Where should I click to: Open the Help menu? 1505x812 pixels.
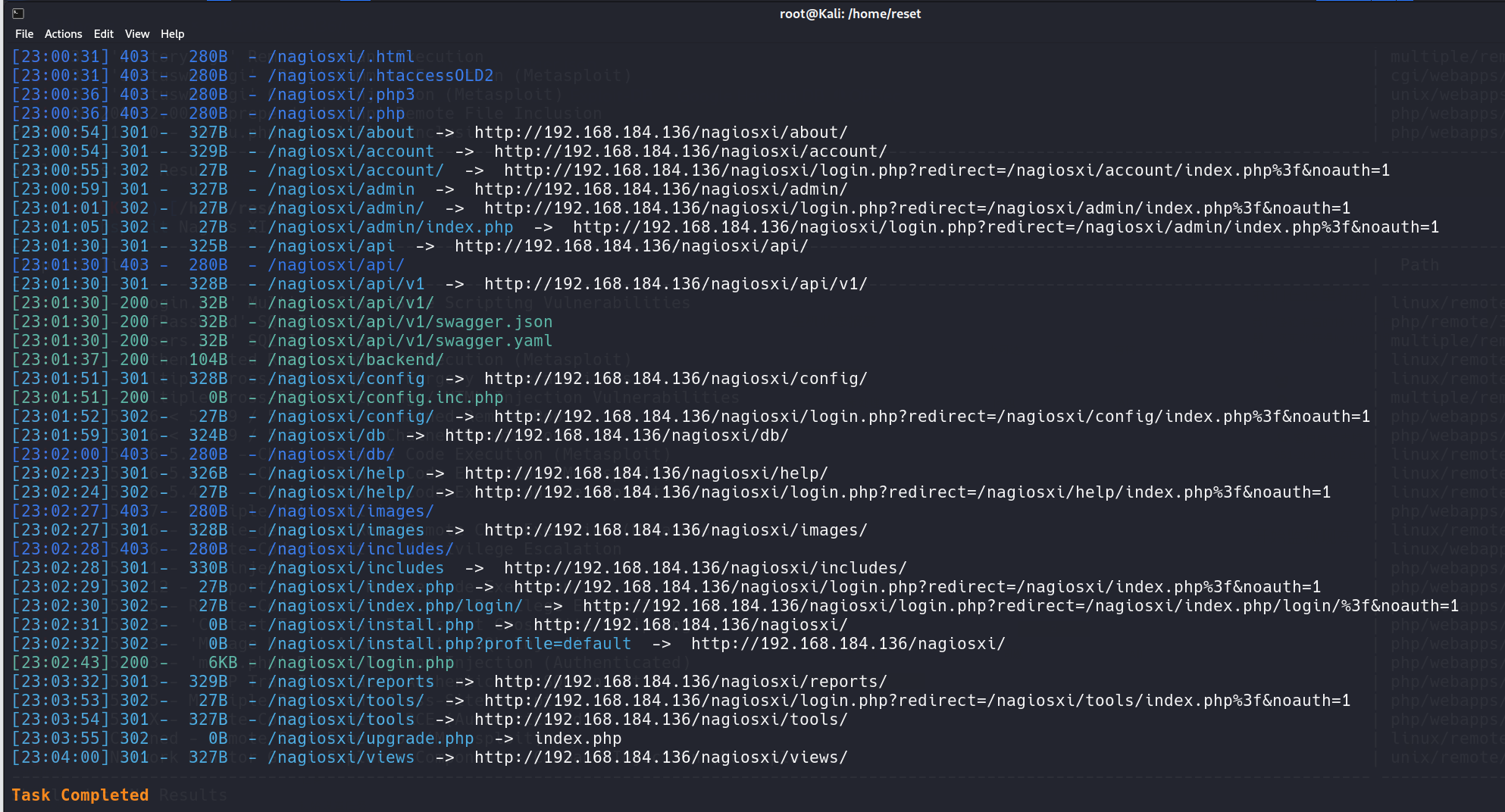(x=172, y=34)
